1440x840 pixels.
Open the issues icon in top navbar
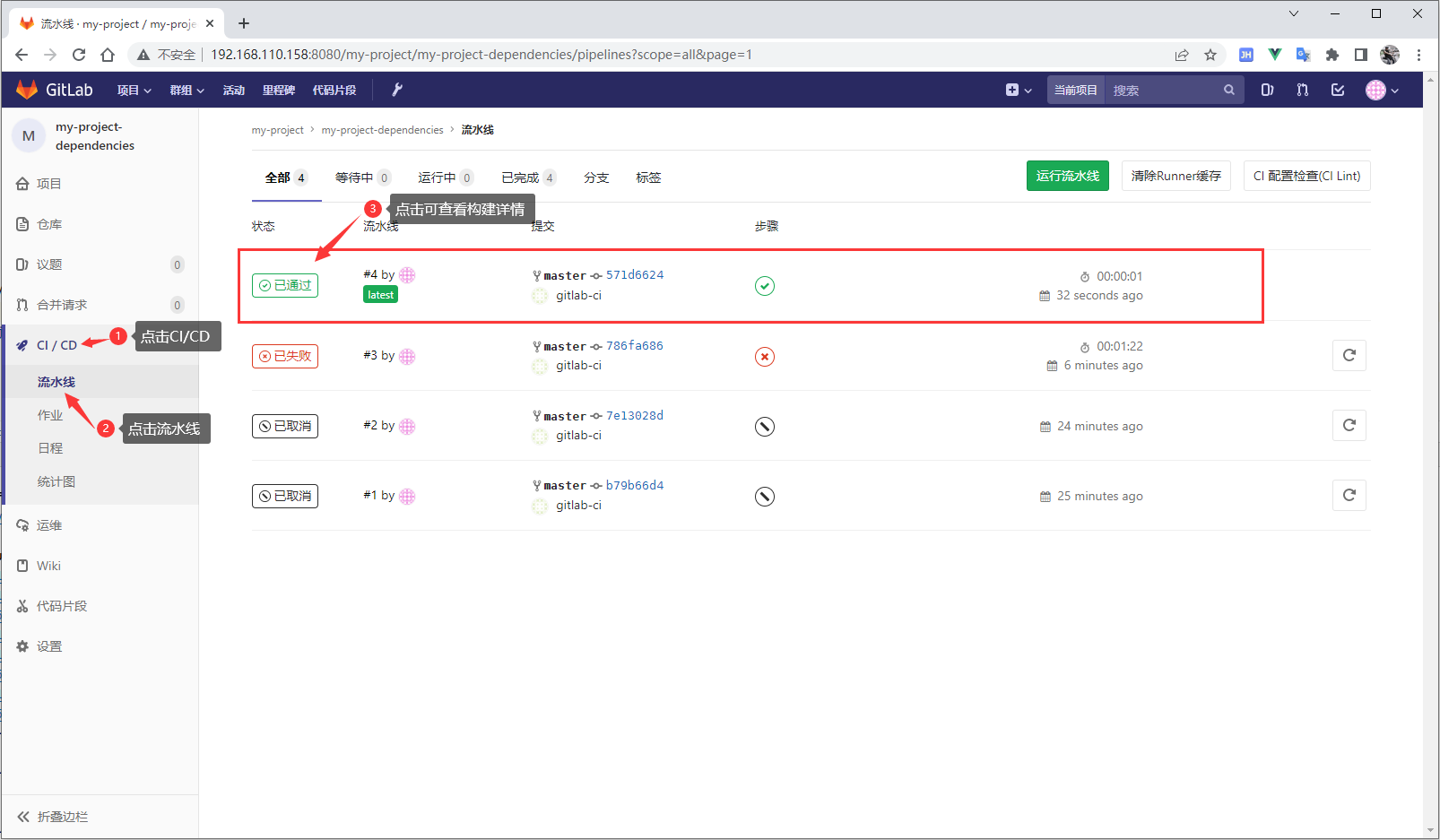click(x=1267, y=90)
